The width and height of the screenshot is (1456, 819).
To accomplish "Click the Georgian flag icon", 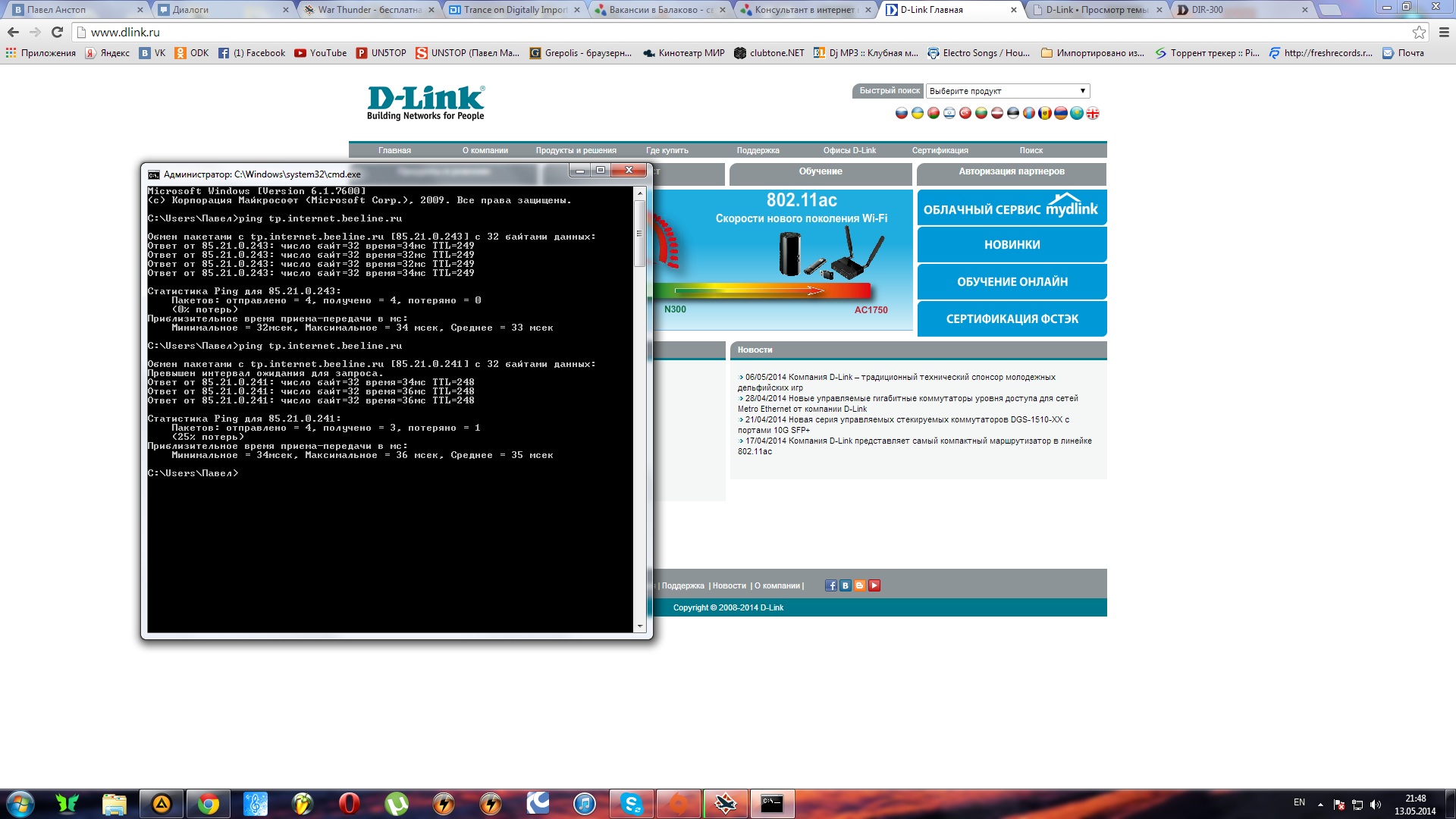I will (x=1093, y=113).
